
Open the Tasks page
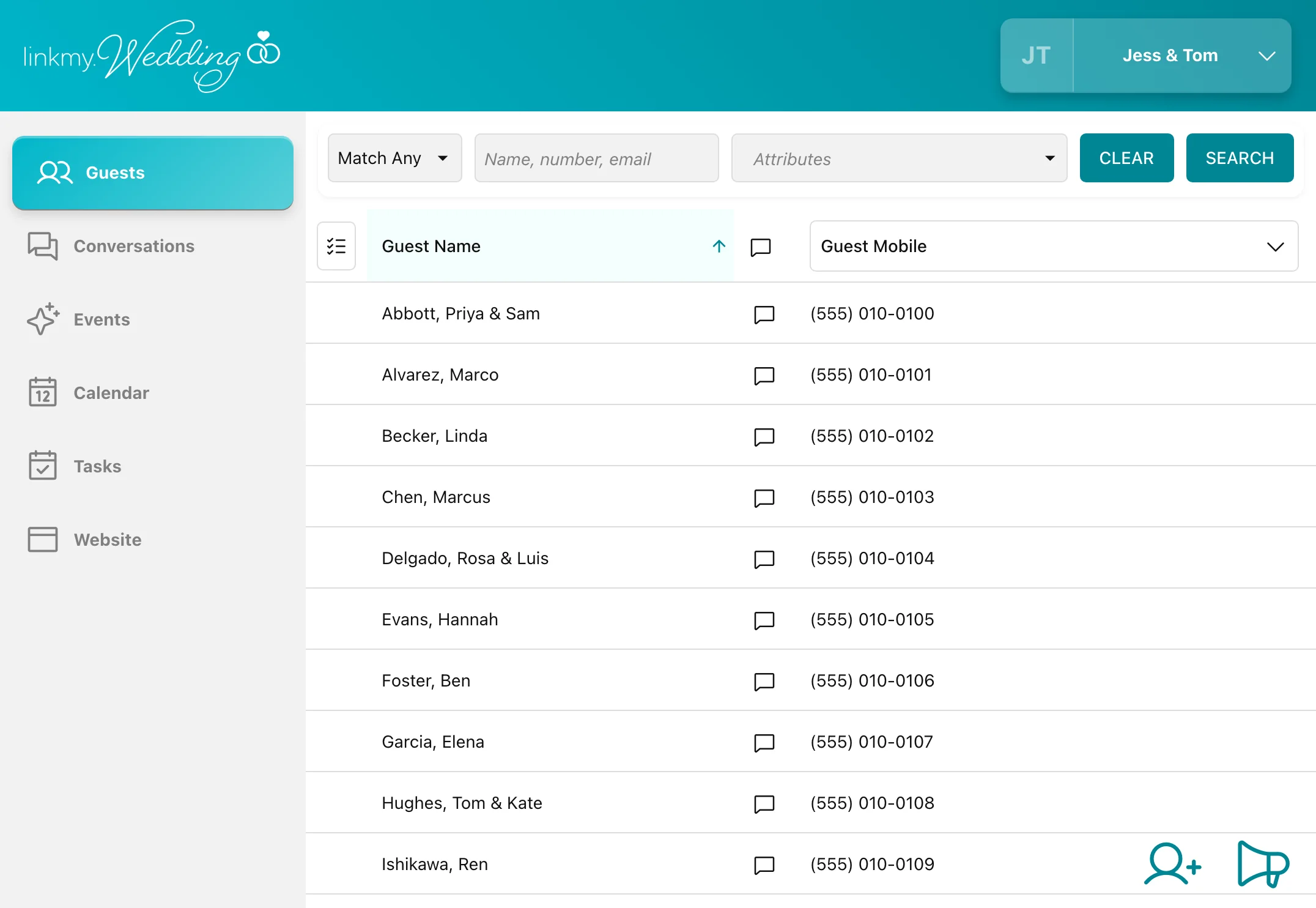click(x=75, y=466)
